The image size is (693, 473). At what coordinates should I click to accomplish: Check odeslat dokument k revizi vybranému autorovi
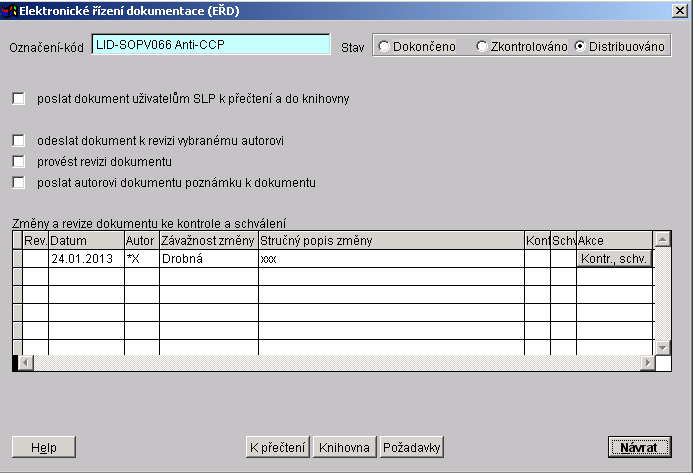18,141
